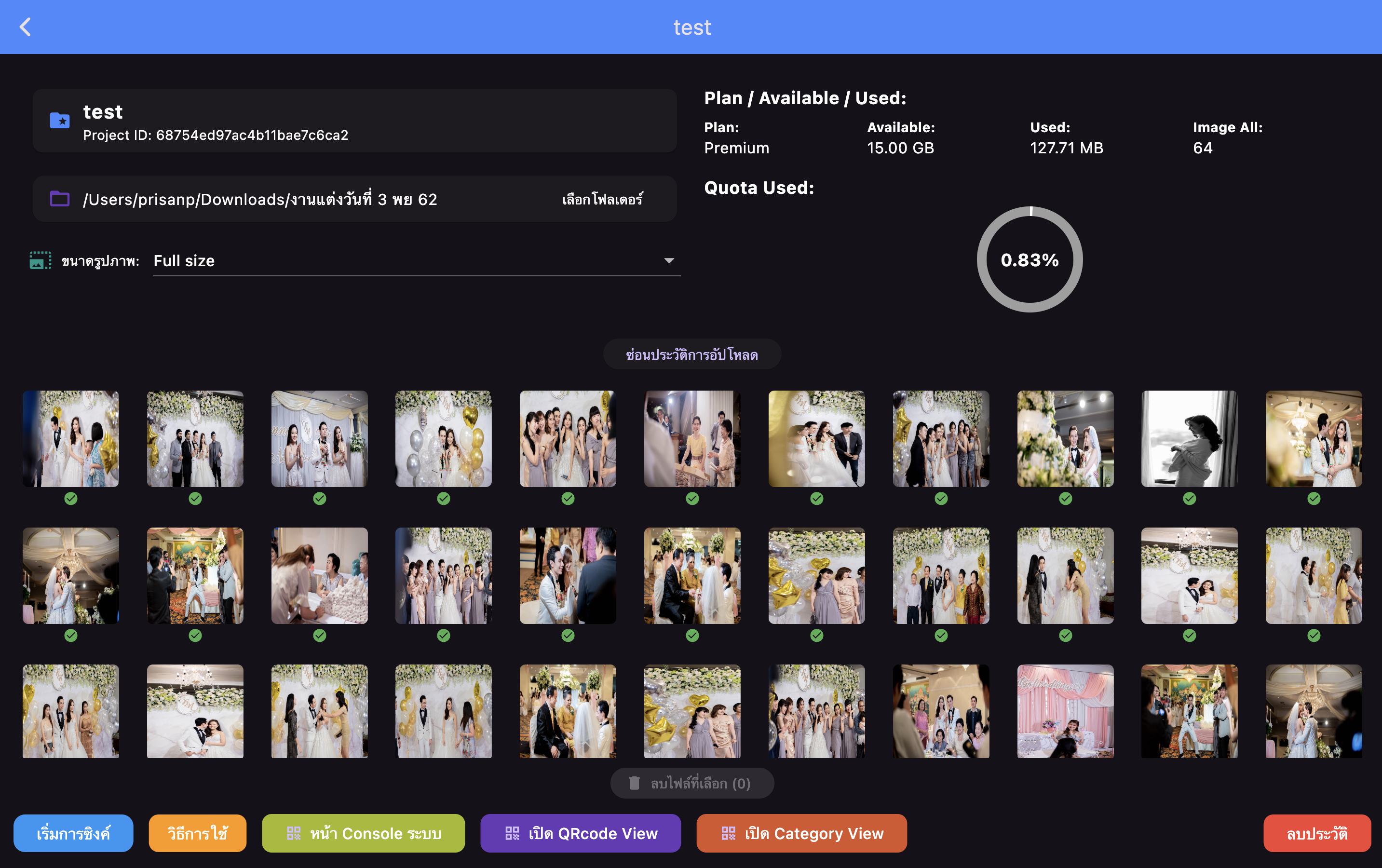This screenshot has height=868, width=1382.
Task: Click the purple folder path icon
Action: tap(60, 199)
